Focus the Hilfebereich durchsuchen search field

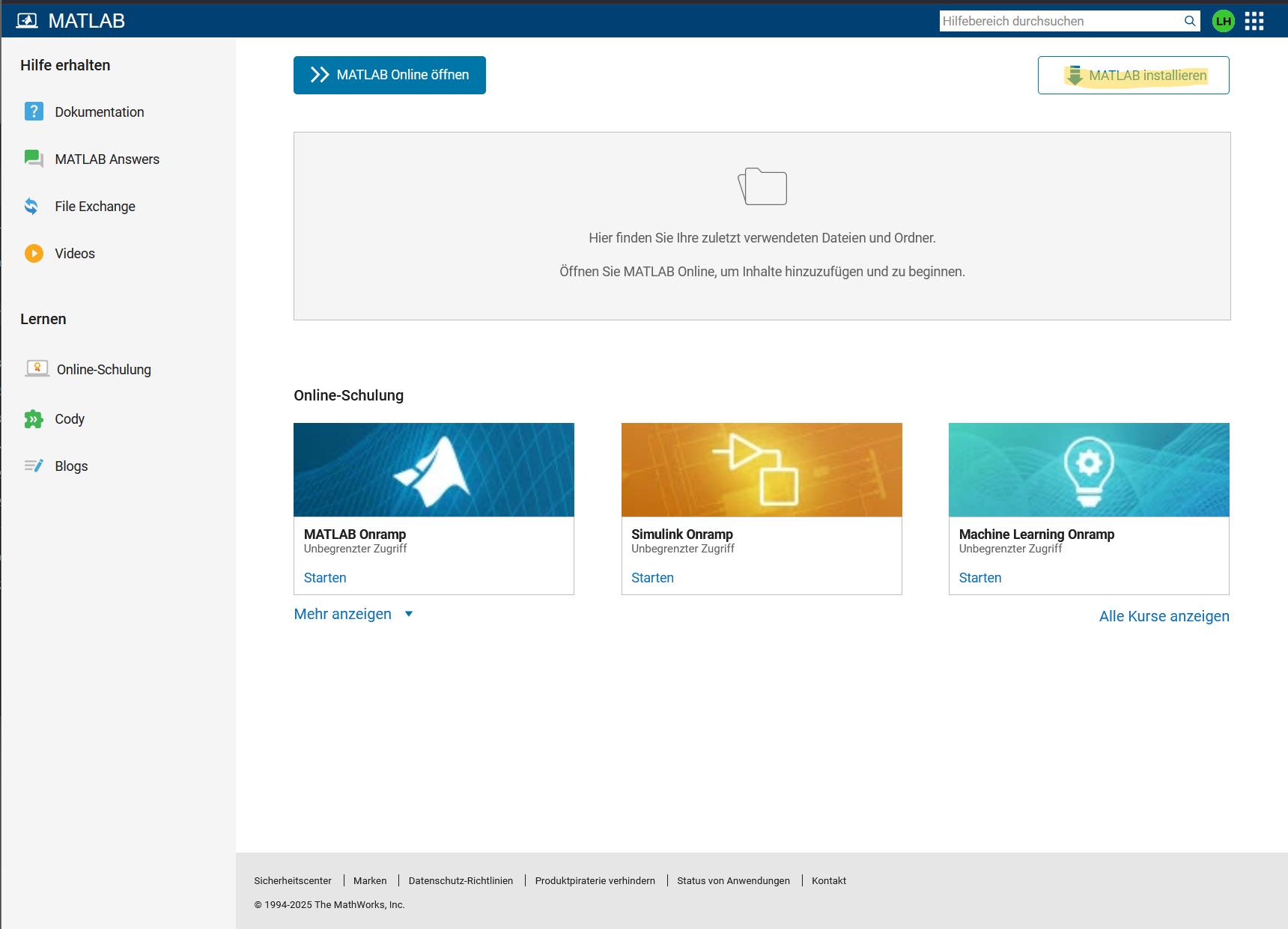pos(1059,21)
